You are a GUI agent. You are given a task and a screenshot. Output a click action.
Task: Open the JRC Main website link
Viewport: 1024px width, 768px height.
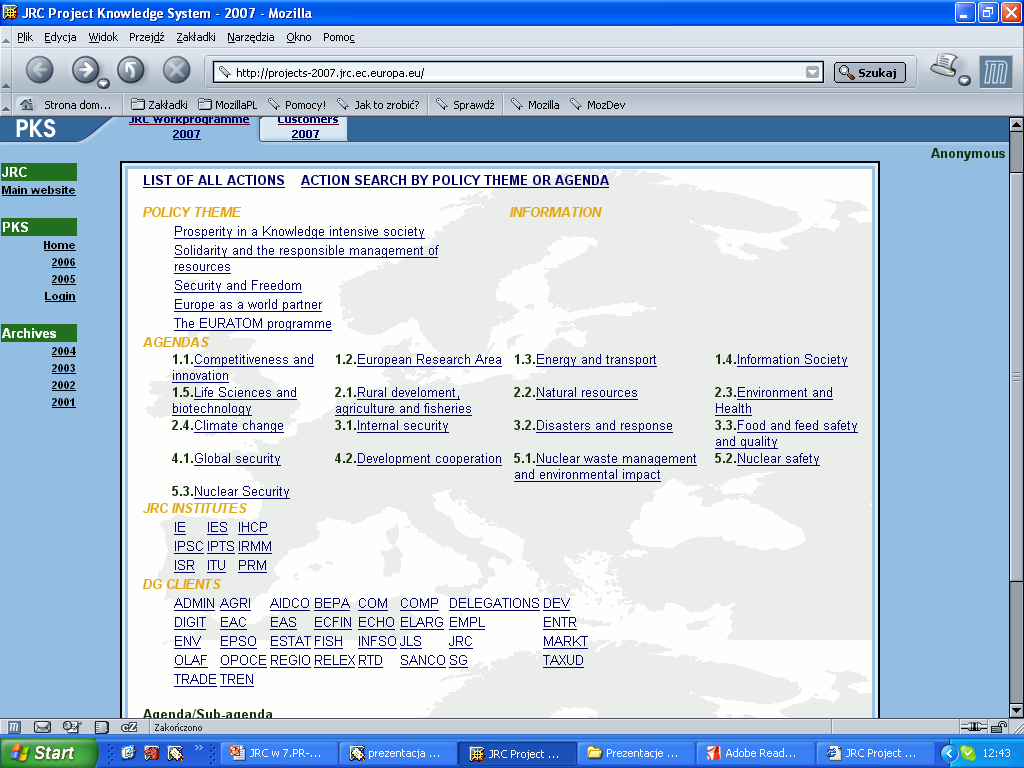[38, 190]
